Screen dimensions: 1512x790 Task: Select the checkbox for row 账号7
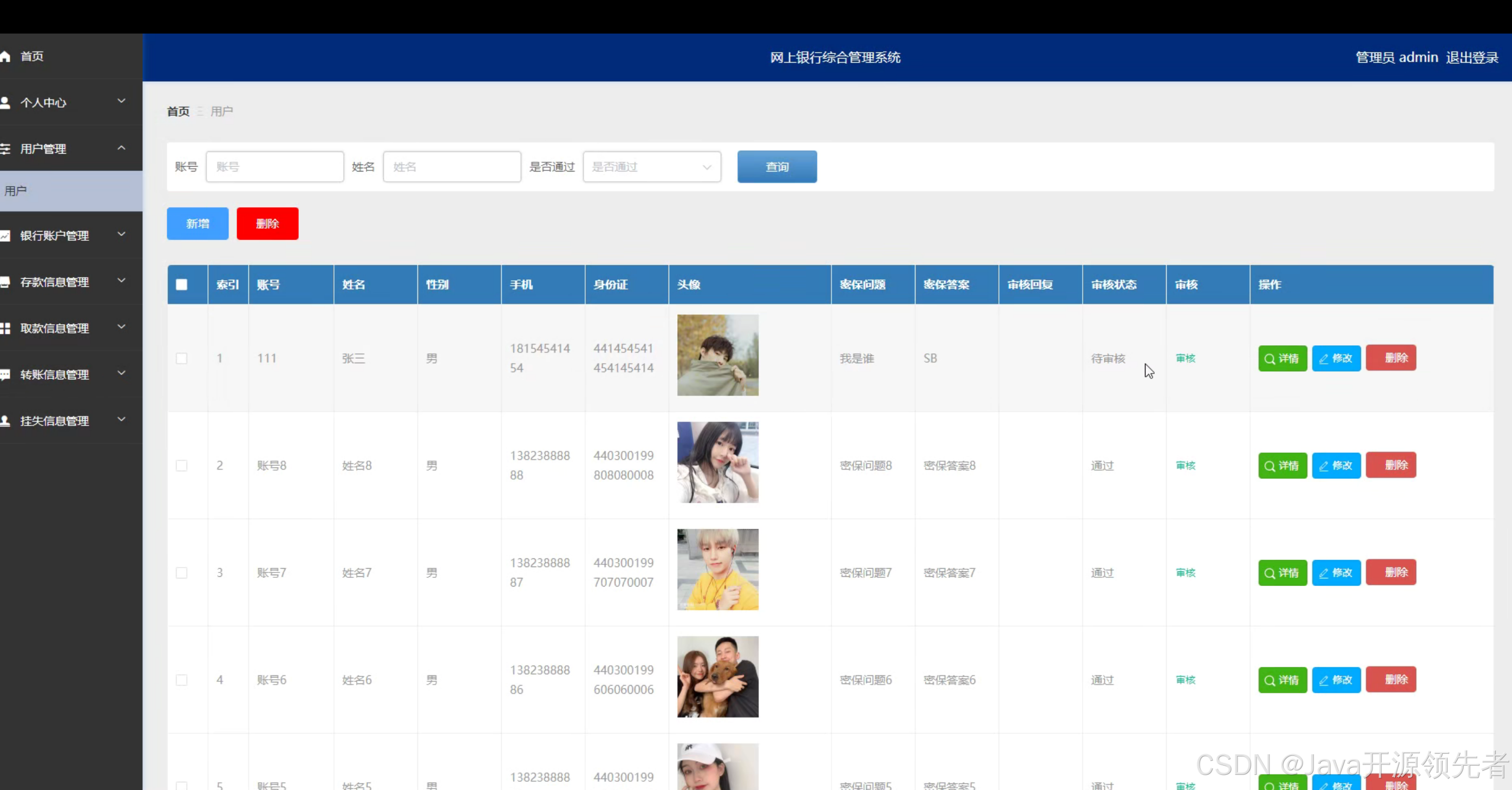(181, 573)
